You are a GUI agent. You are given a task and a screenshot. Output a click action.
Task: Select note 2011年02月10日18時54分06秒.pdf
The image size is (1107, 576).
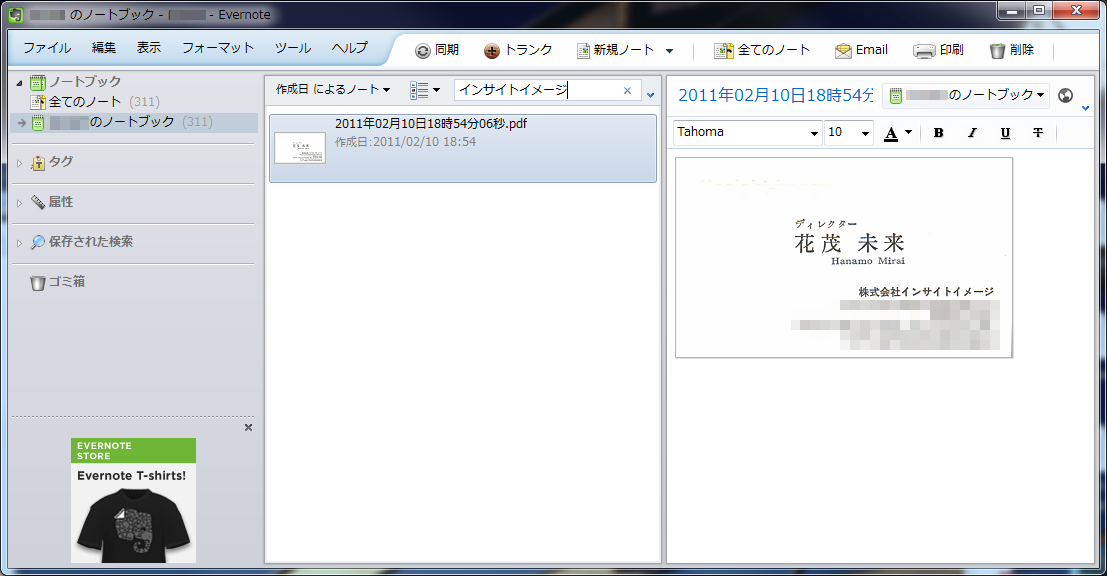463,148
